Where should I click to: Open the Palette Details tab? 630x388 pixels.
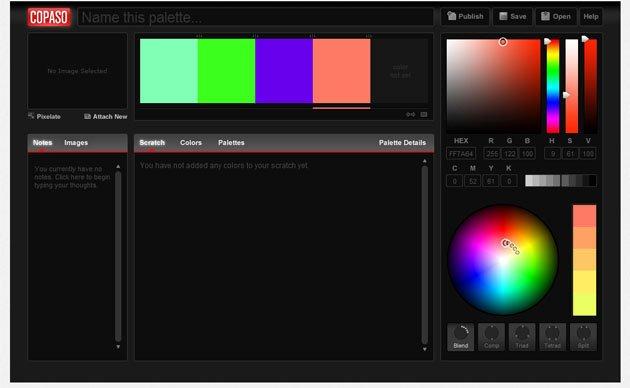click(x=402, y=143)
